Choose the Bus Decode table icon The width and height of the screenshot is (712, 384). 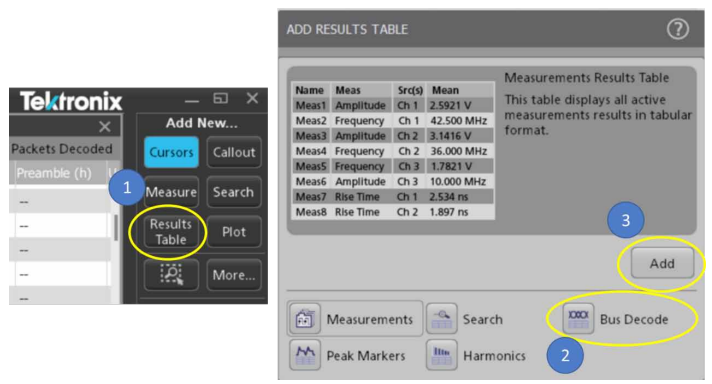coord(578,319)
